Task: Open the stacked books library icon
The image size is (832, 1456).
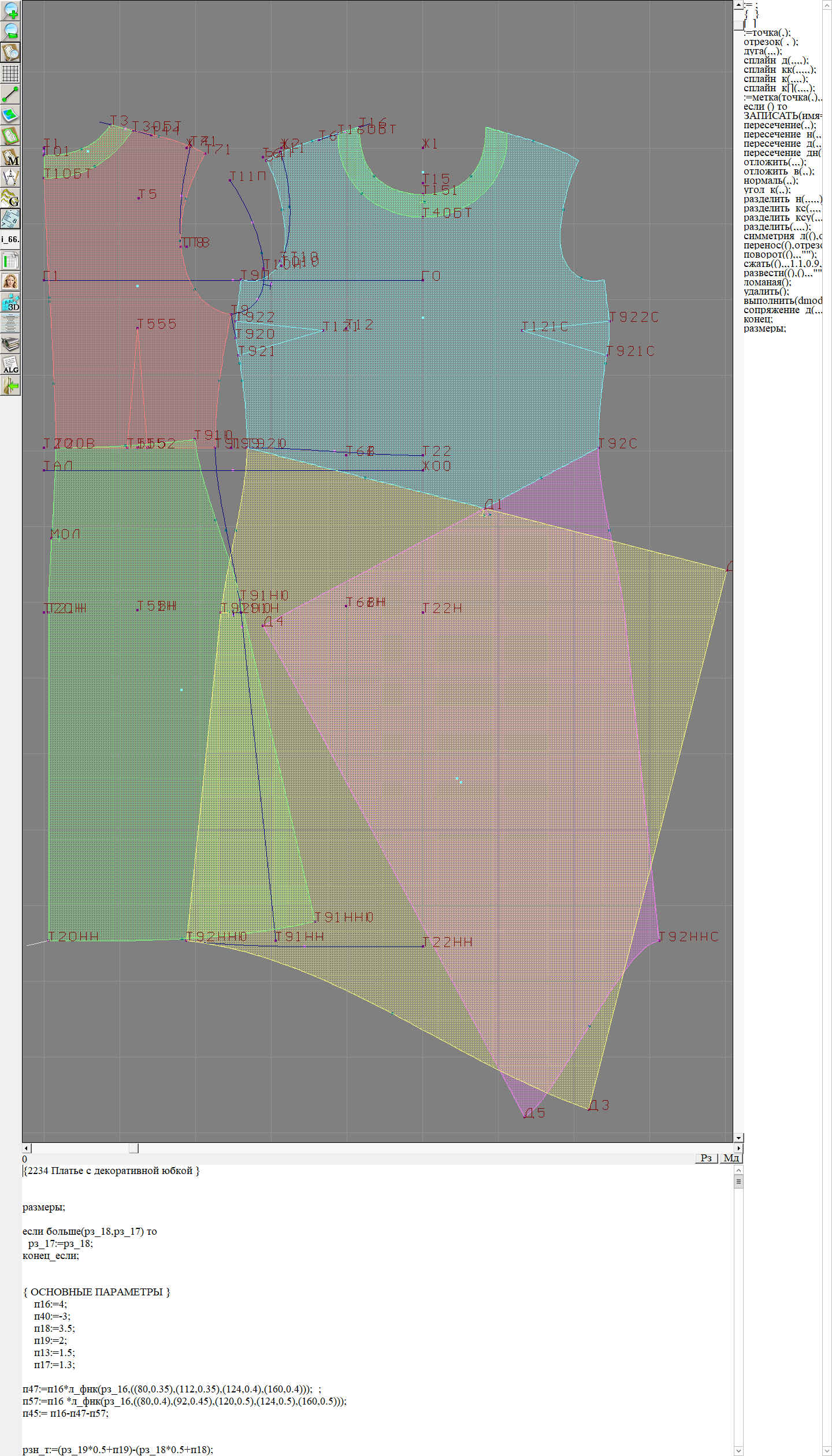Action: (10, 344)
